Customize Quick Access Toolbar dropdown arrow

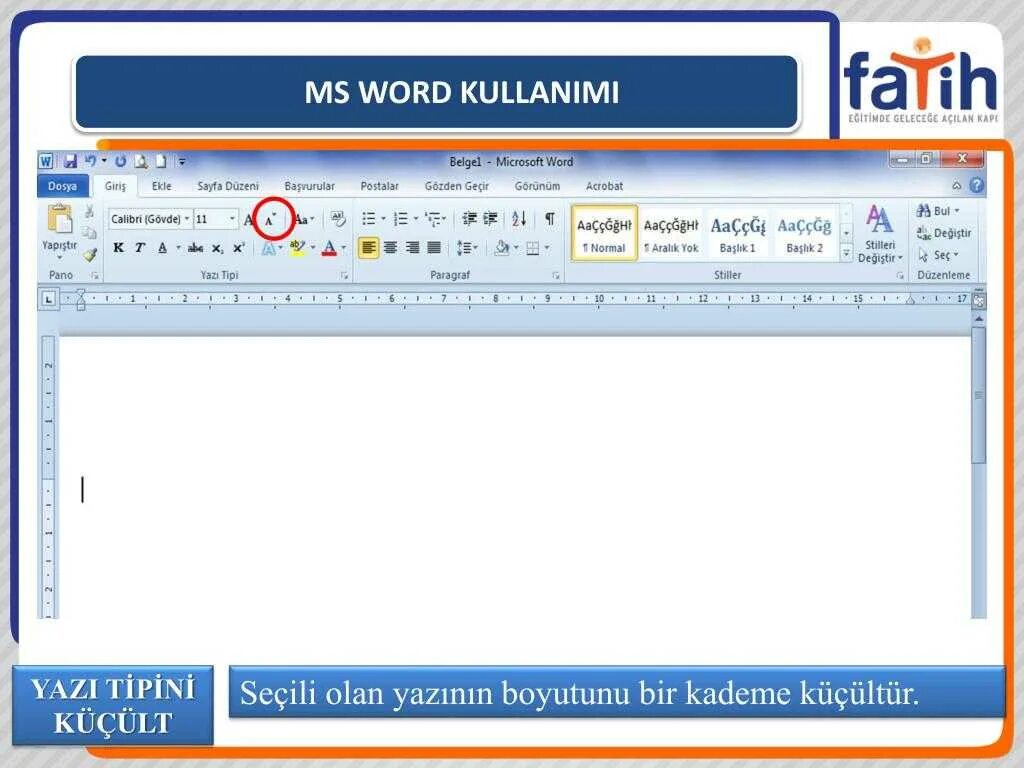click(182, 161)
